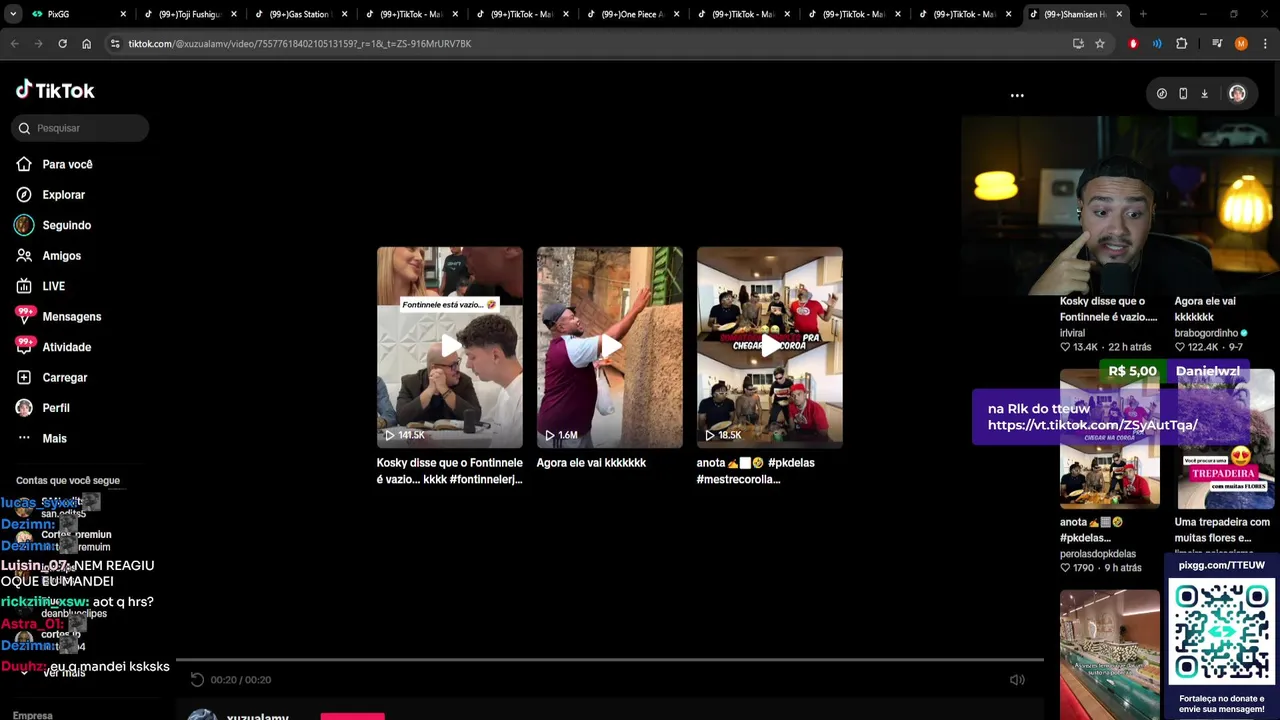1280x720 pixels.
Task: Open the Perfil page
Action: tap(55, 408)
